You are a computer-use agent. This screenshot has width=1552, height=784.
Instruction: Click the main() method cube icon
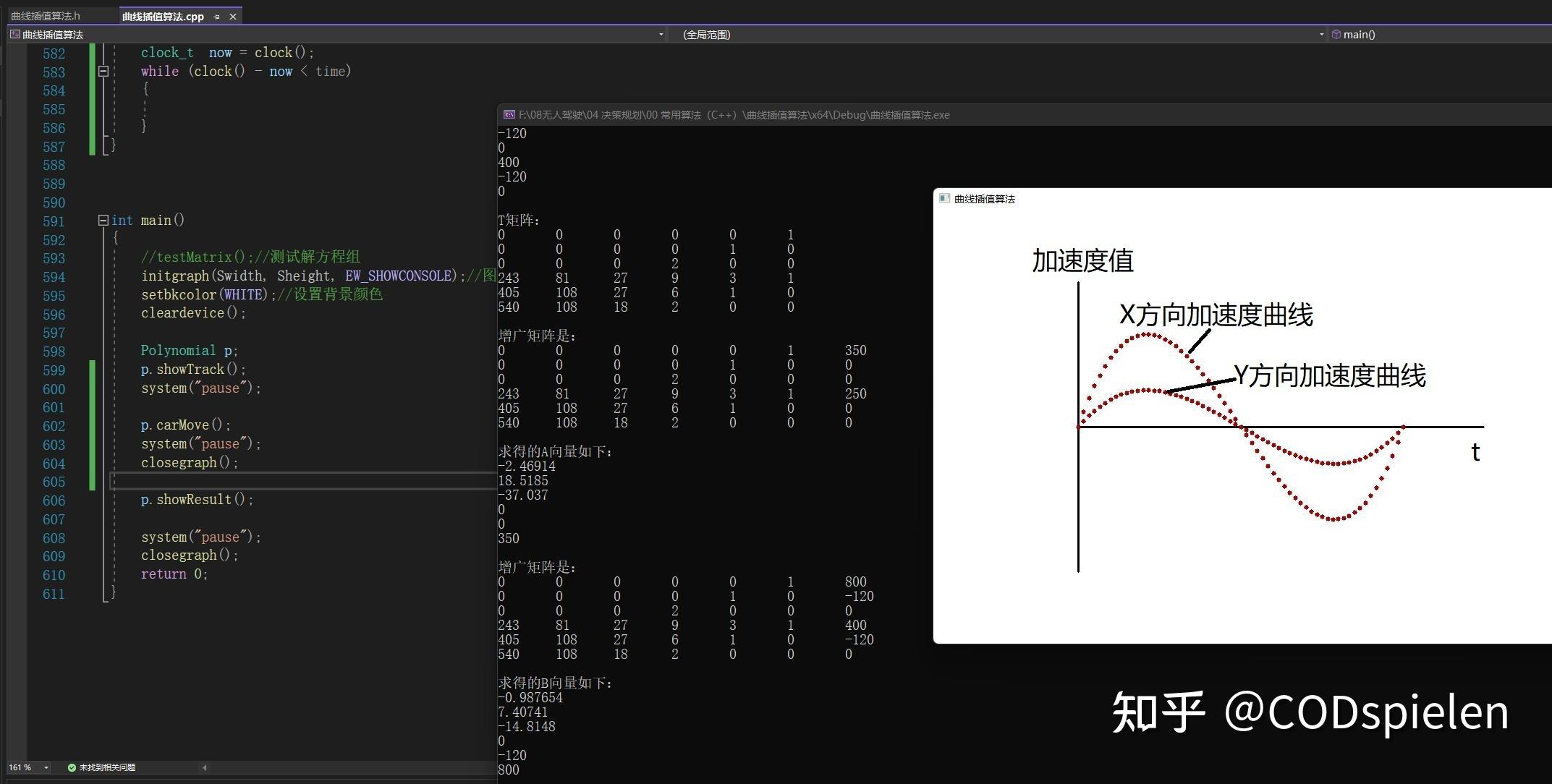(1337, 34)
